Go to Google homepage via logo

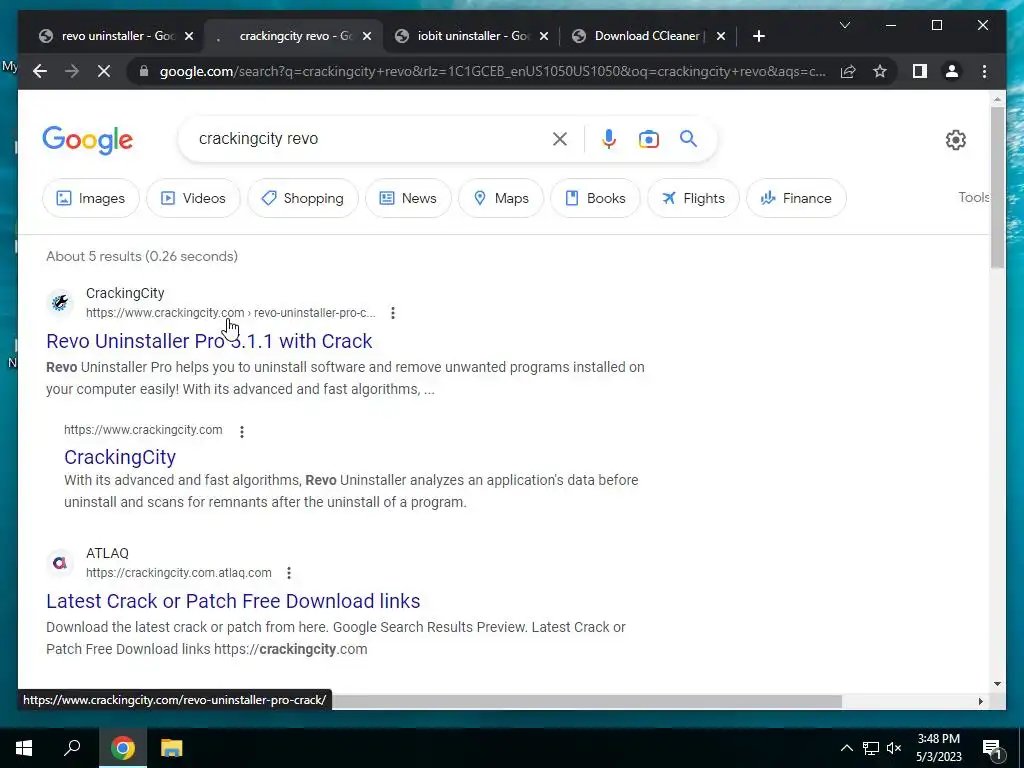88,140
